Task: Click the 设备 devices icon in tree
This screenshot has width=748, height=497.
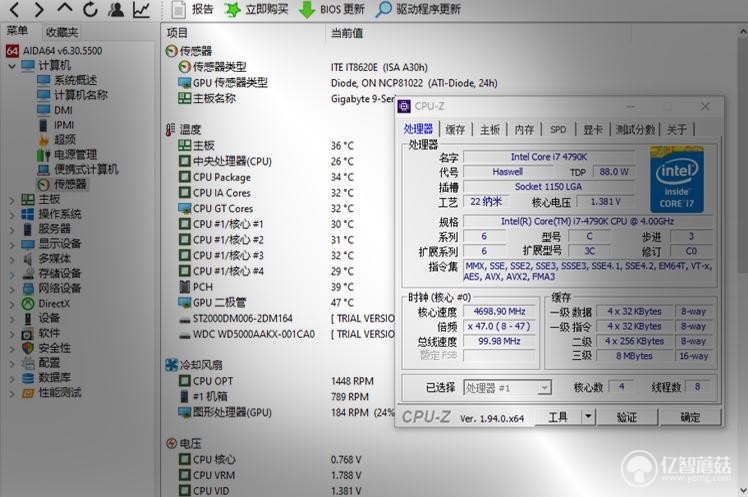Action: coord(28,318)
